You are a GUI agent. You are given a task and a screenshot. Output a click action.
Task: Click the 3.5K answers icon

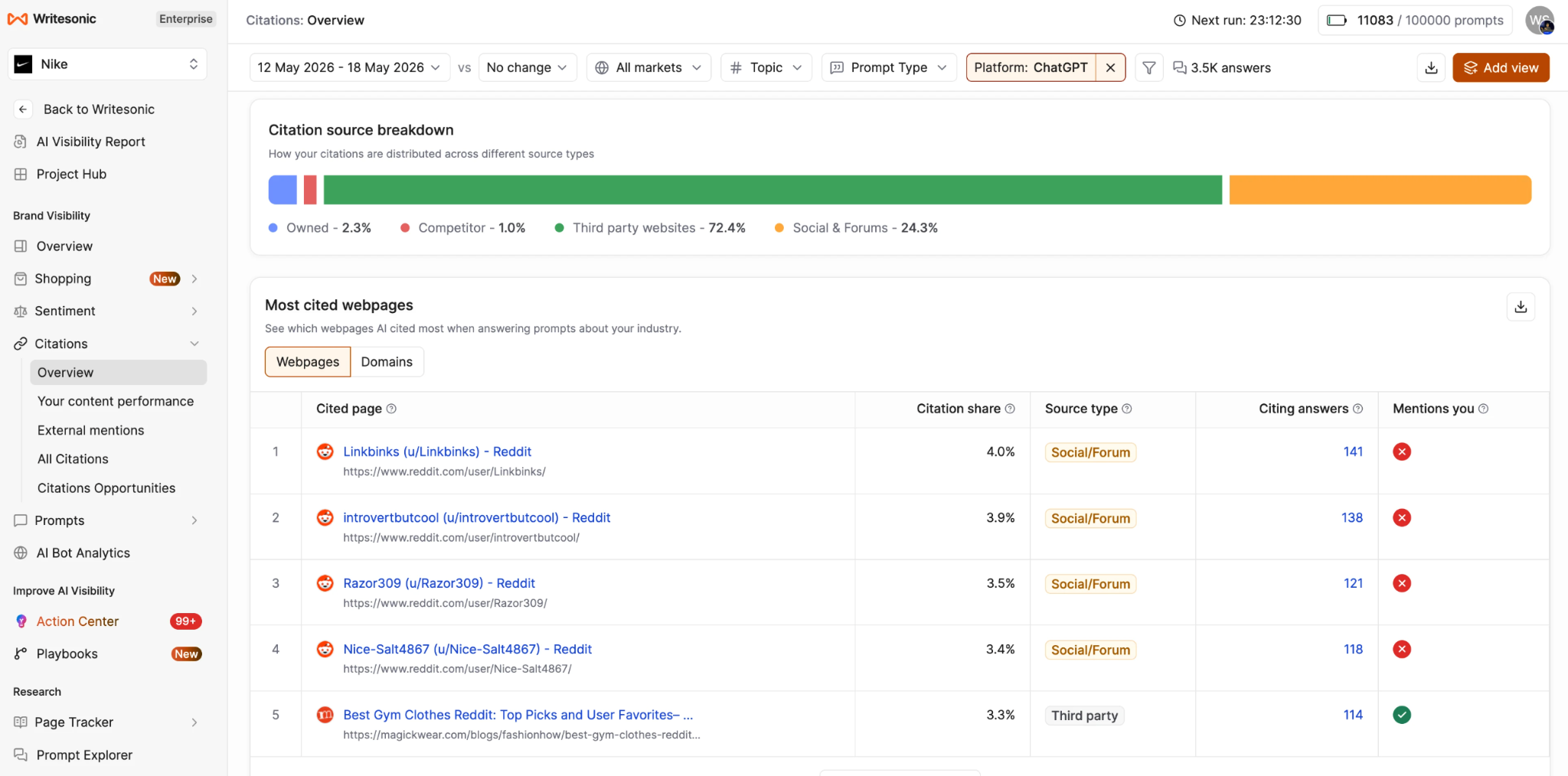click(1180, 67)
